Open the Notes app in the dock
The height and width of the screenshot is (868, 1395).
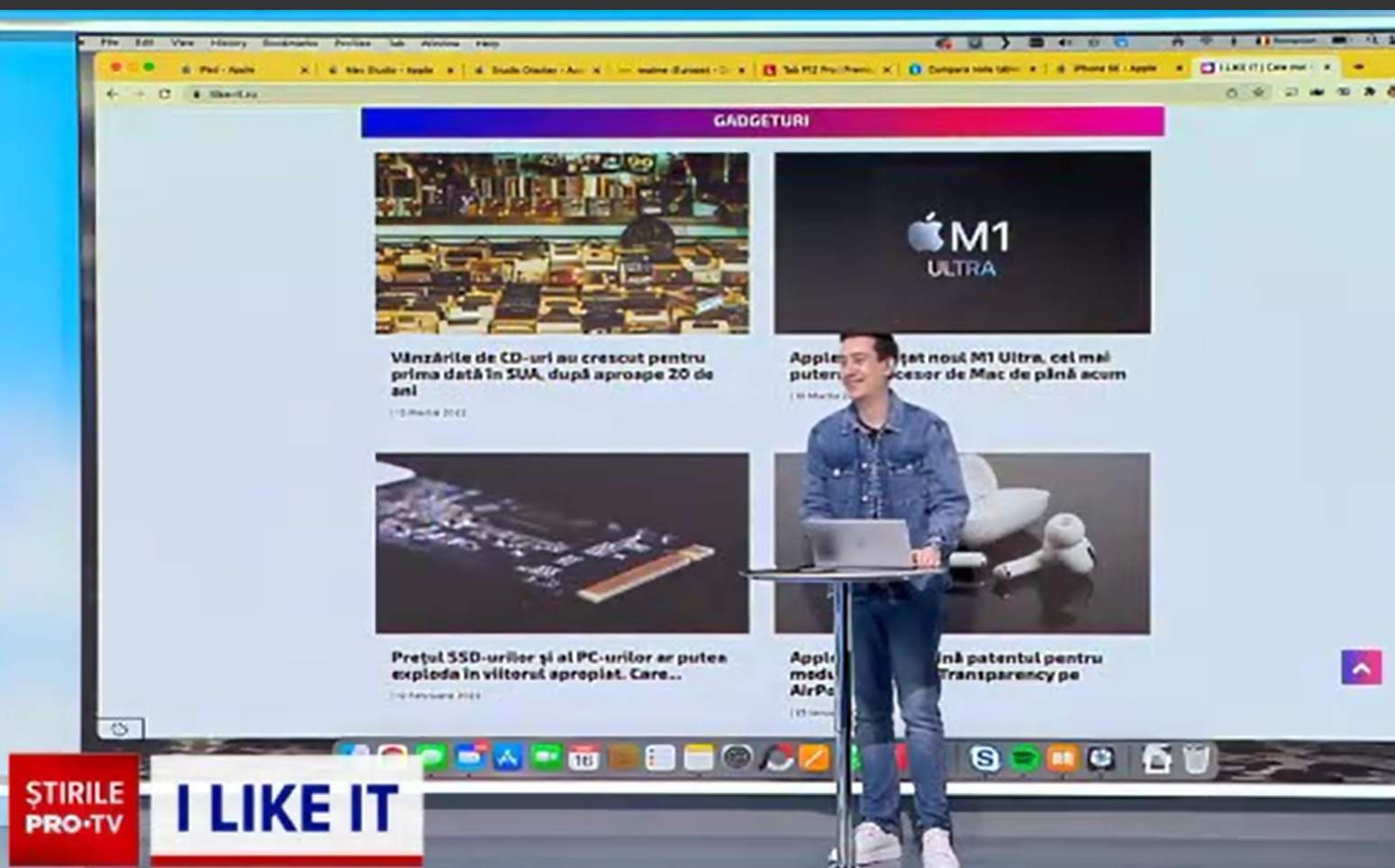coord(698,758)
